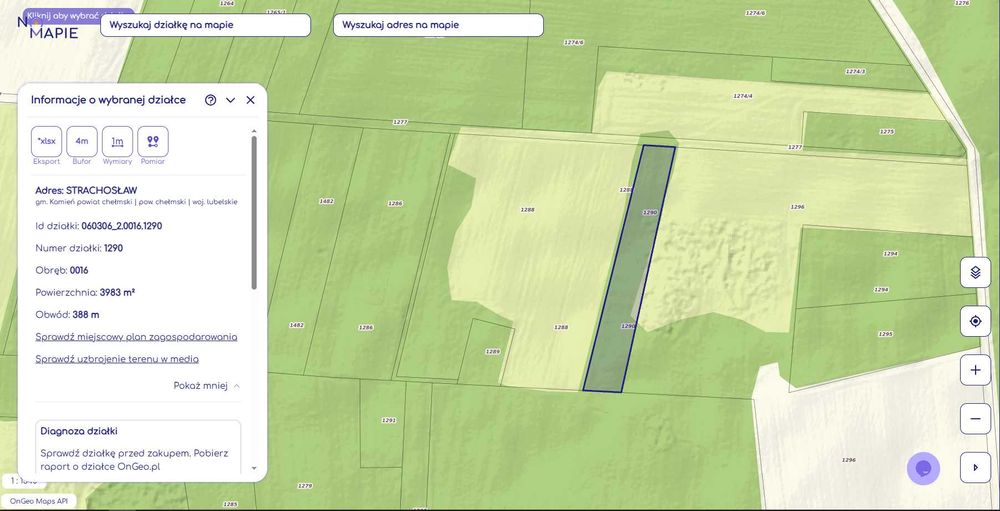Image resolution: width=1000 pixels, height=511 pixels.
Task: Click the NA MAPIE logo
Action: point(50,27)
